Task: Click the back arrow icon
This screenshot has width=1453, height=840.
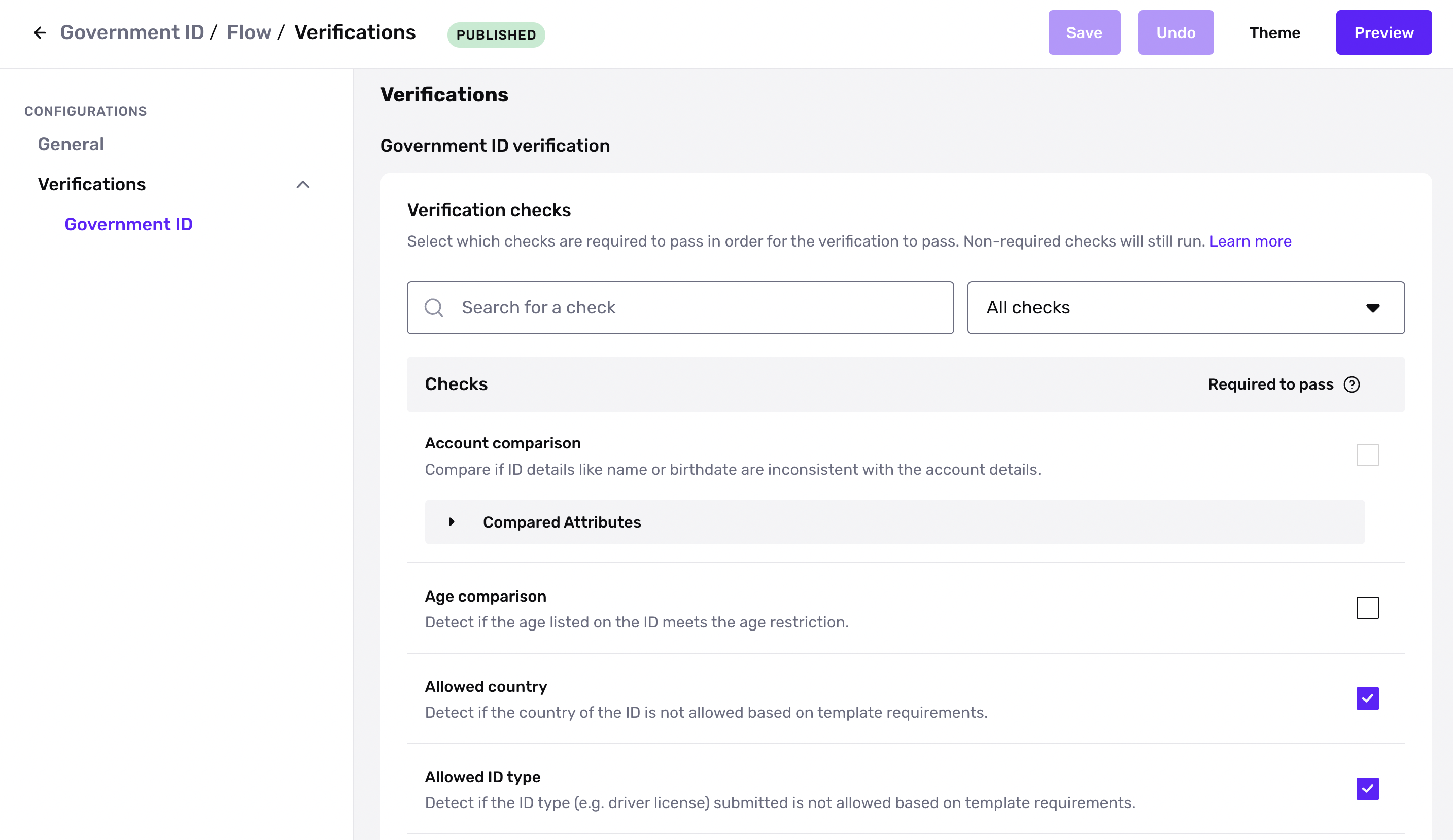Action: pos(40,33)
